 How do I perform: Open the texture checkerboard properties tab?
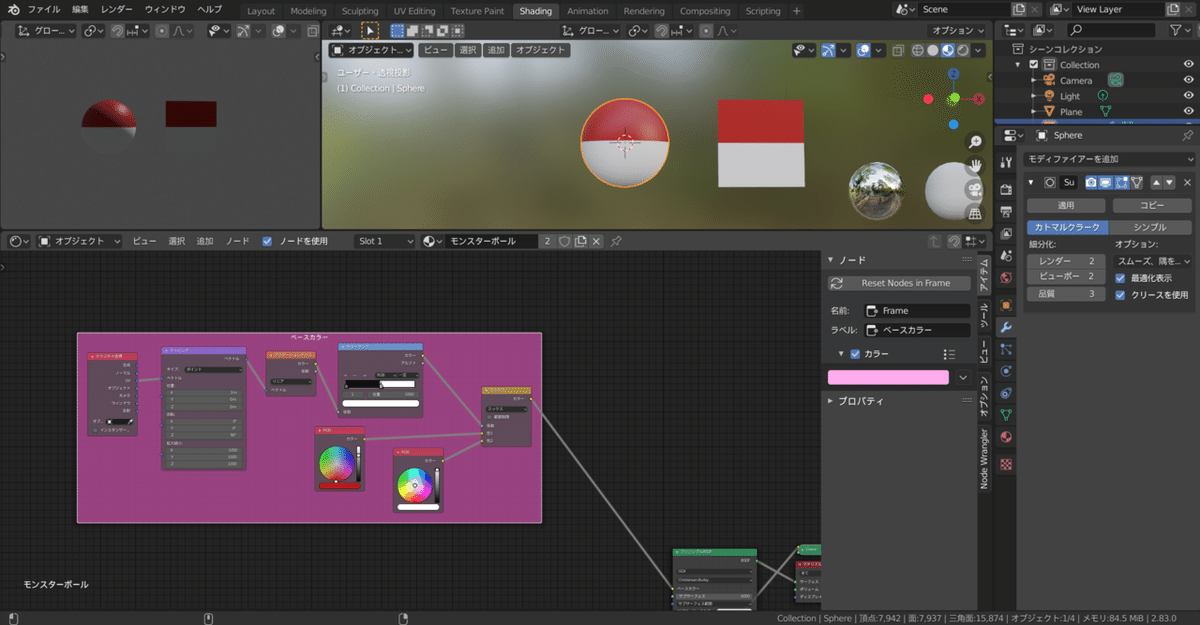tap(1006, 464)
